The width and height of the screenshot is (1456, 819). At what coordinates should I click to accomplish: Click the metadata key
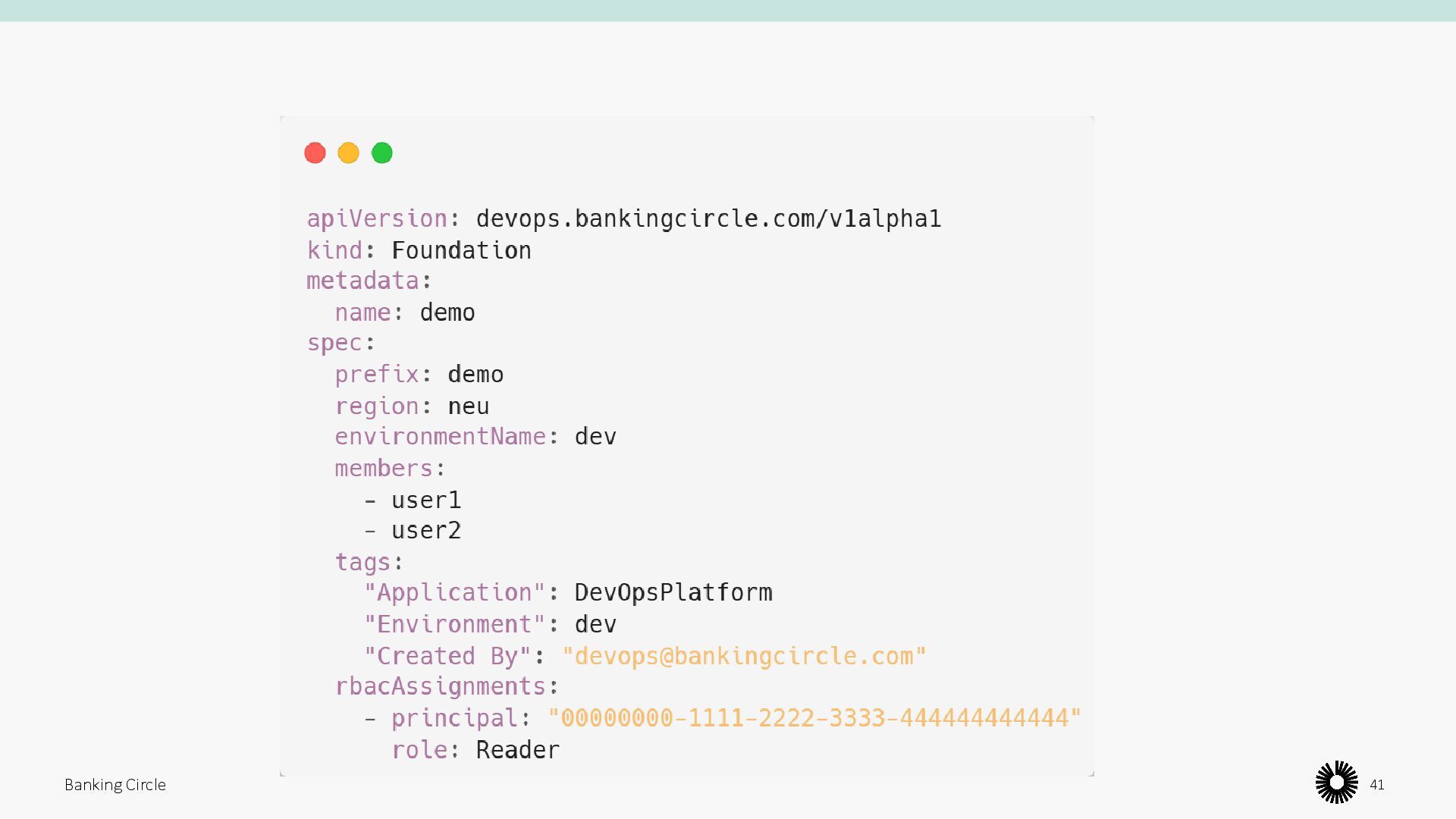click(x=362, y=281)
